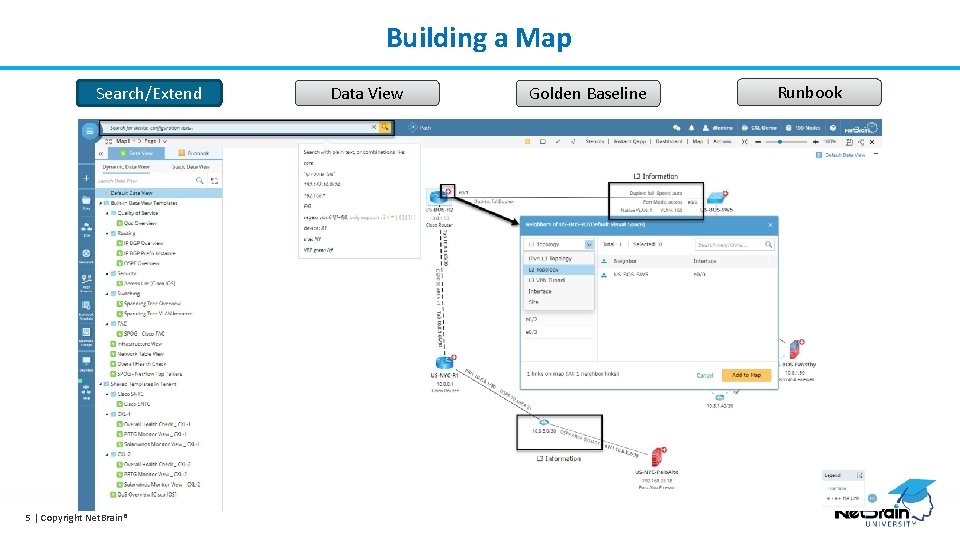
Task: Click the zoom out minus icon
Action: [758, 141]
